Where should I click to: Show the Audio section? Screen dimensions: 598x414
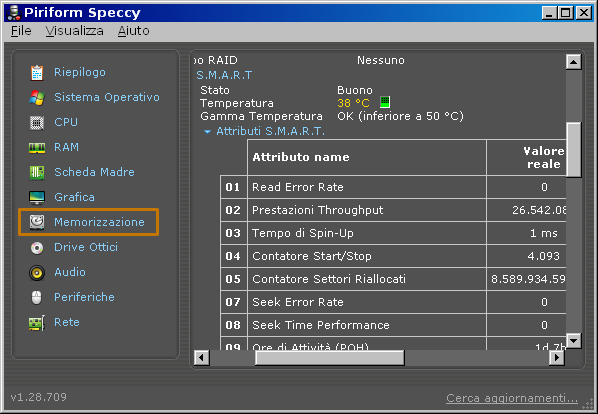point(70,272)
